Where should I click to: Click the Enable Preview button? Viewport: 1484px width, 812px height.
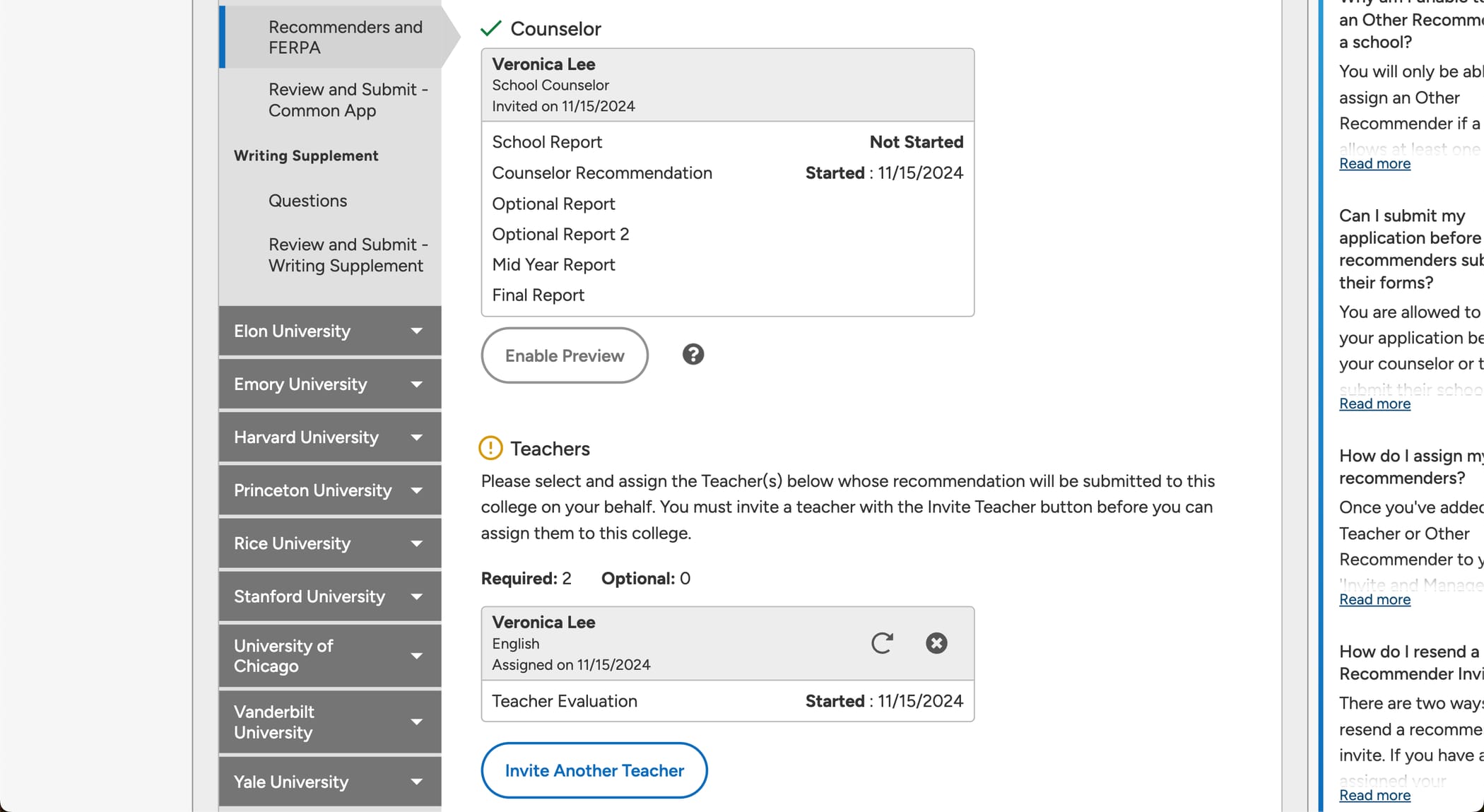565,355
